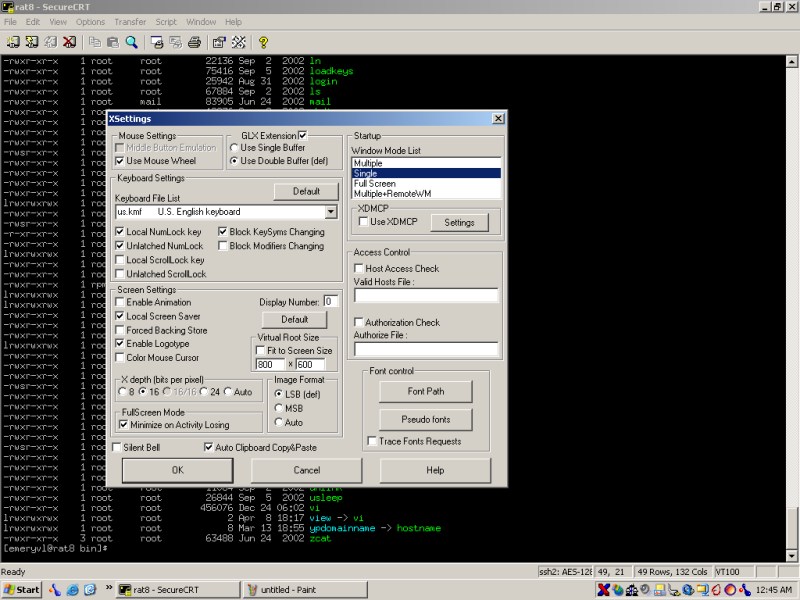Click the yellow Help question mark icon

[x=263, y=42]
